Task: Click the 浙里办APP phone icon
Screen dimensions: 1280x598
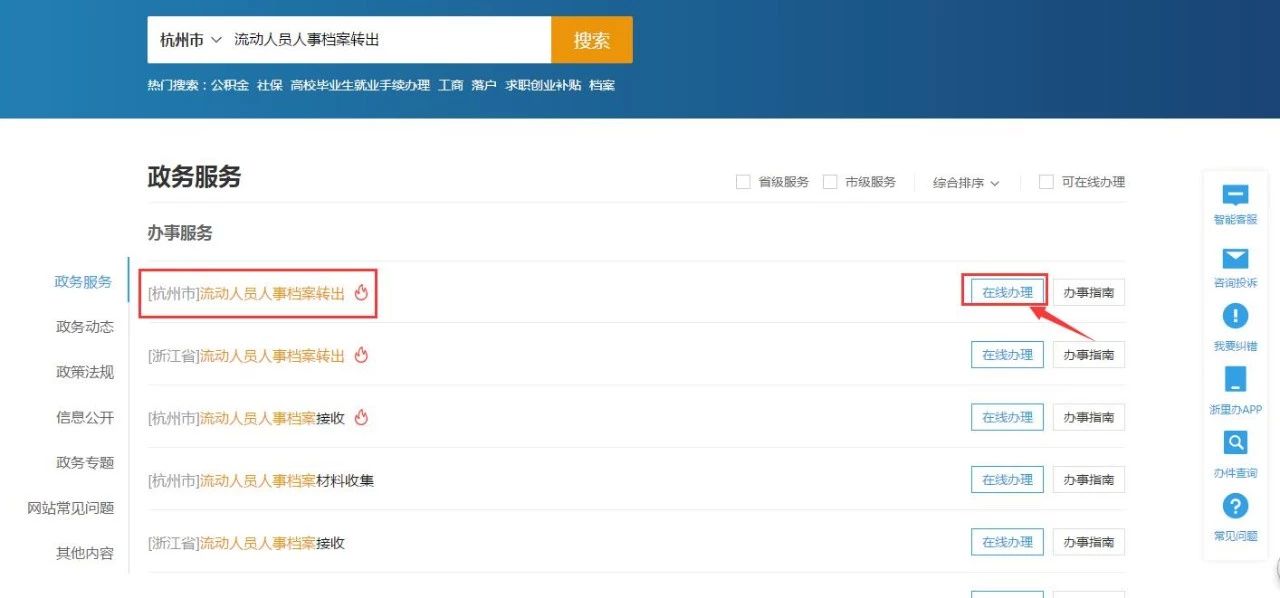Action: [1236, 379]
